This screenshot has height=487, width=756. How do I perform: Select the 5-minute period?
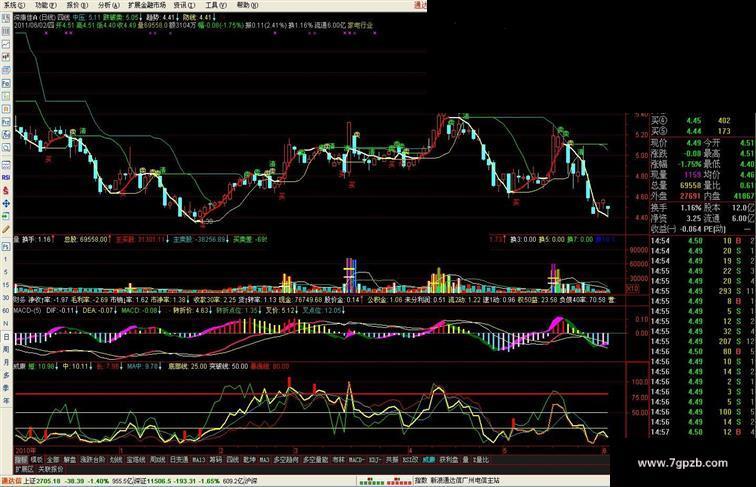coord(6,272)
